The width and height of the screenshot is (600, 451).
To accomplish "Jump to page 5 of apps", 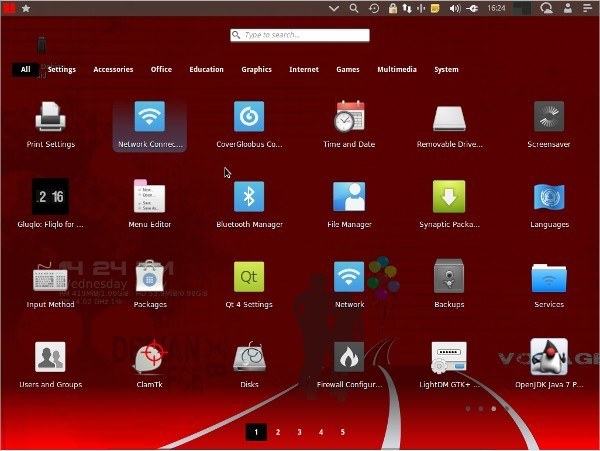I will (x=342, y=432).
